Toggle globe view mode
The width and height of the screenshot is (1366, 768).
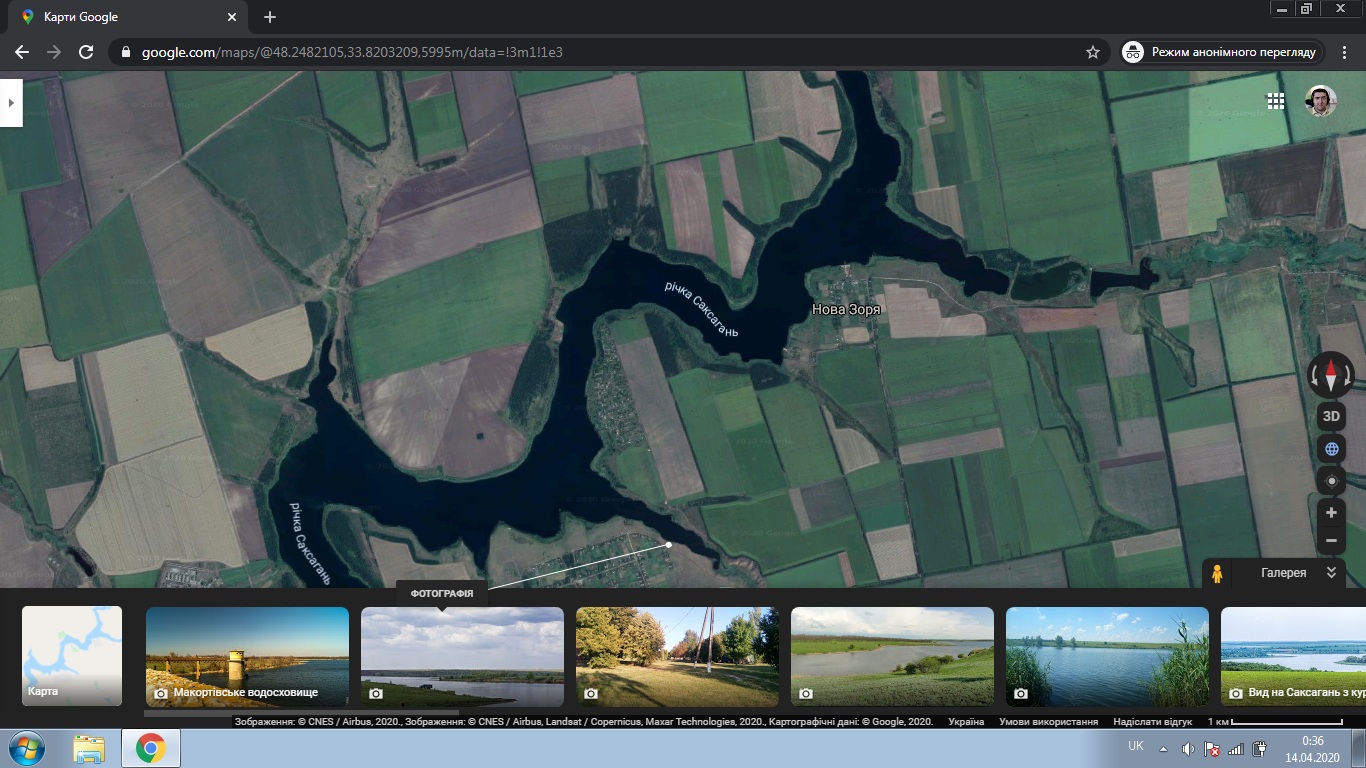tap(1331, 449)
